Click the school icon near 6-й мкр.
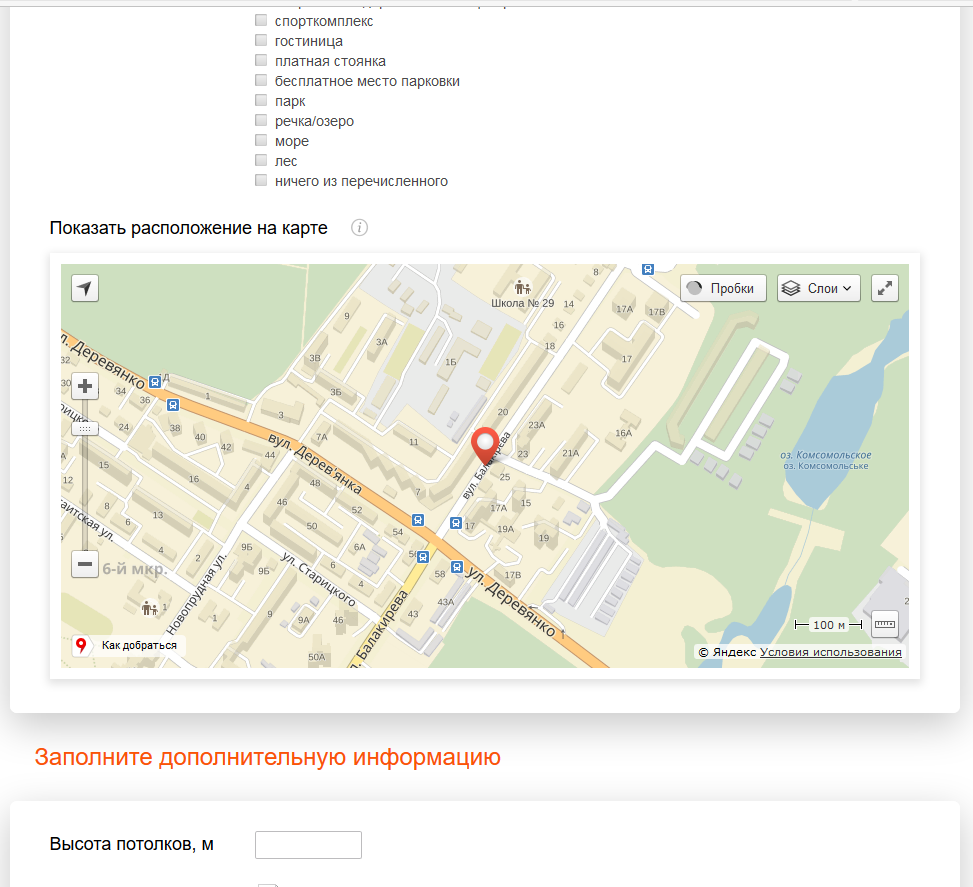This screenshot has height=887, width=973. pyautogui.click(x=149, y=608)
